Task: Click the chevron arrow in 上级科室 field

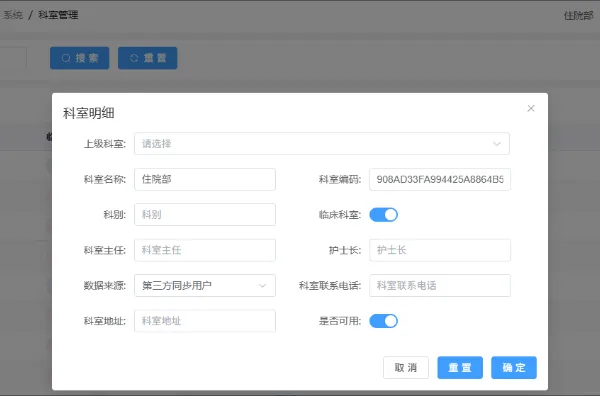Action: 497,144
